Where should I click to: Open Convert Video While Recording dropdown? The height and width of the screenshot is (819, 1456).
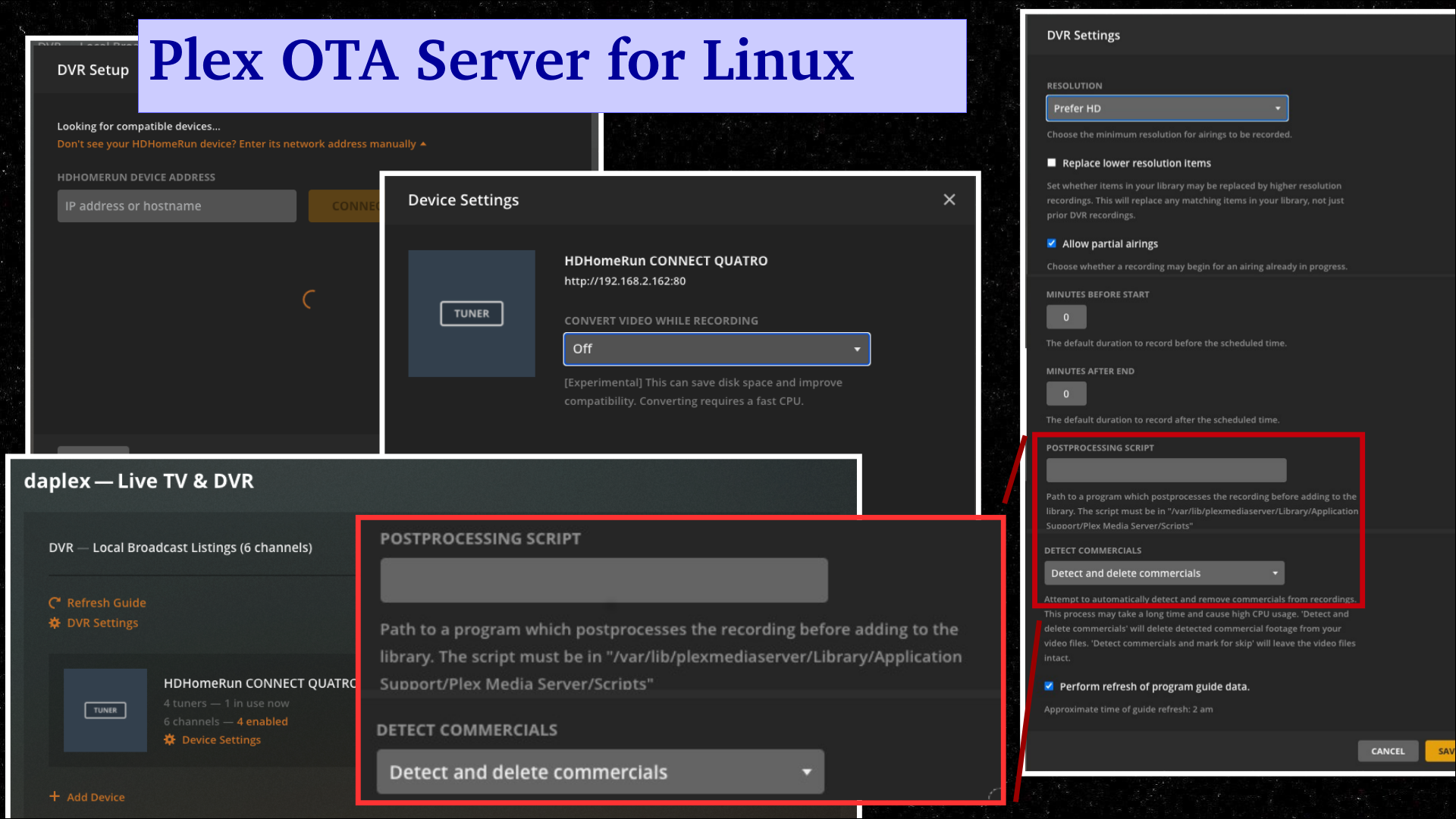716,349
